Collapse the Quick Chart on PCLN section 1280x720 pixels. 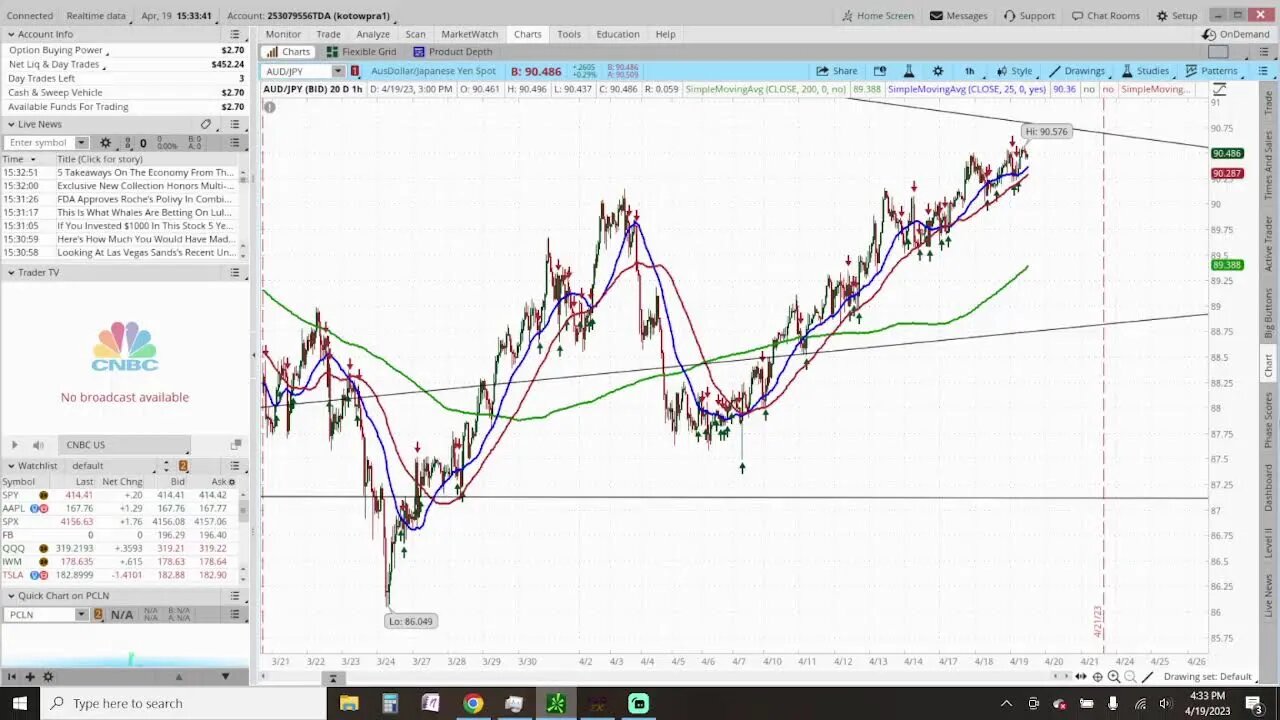coord(11,595)
